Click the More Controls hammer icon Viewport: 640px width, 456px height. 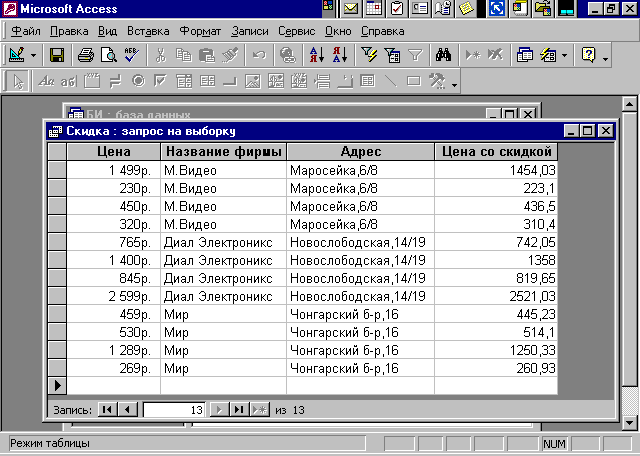pos(437,81)
